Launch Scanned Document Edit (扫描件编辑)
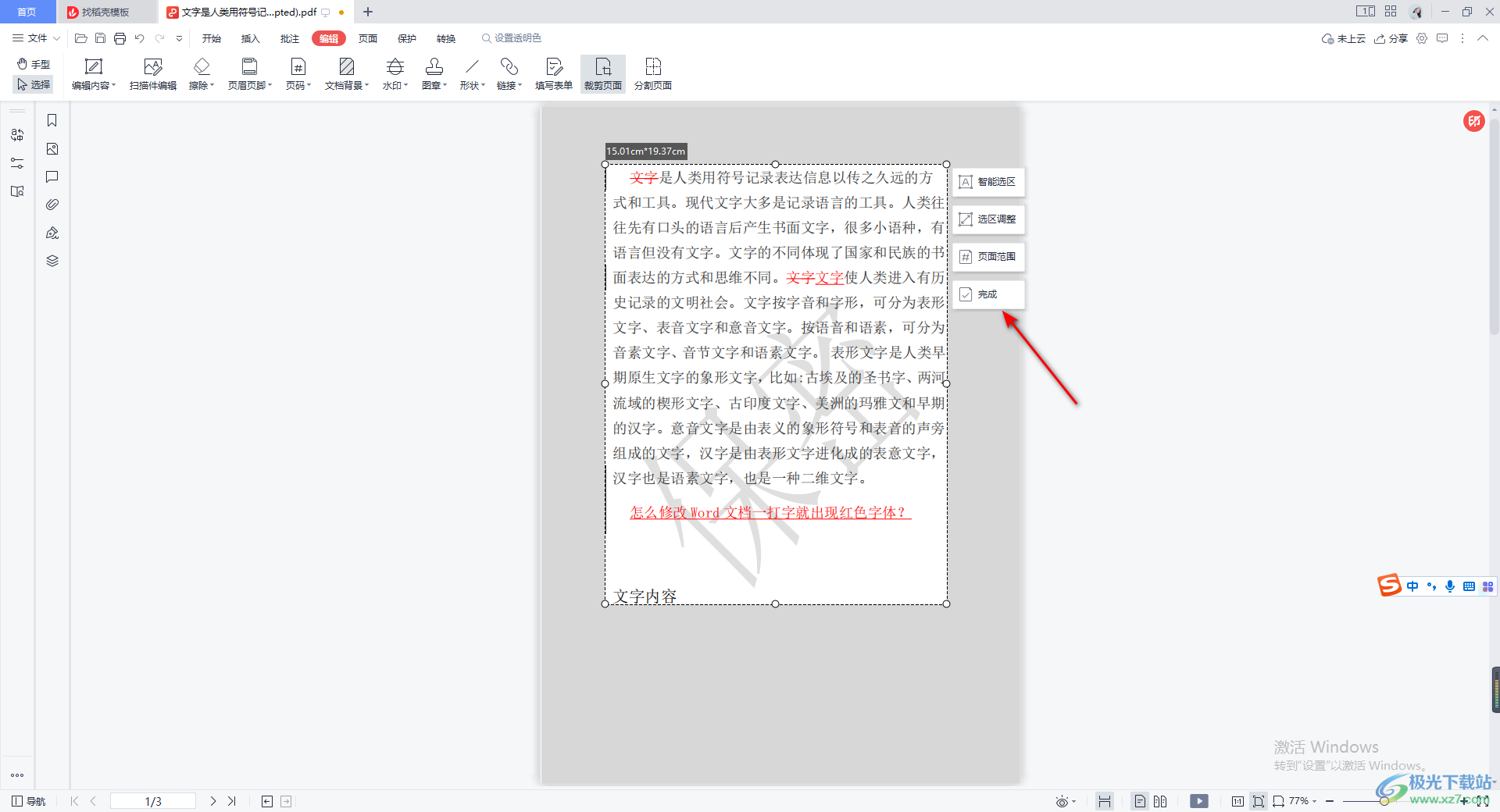 click(153, 74)
